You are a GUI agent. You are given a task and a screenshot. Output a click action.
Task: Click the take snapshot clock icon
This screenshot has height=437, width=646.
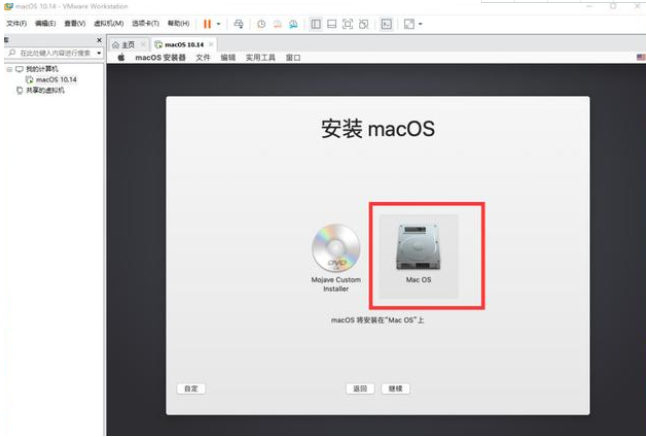262,23
